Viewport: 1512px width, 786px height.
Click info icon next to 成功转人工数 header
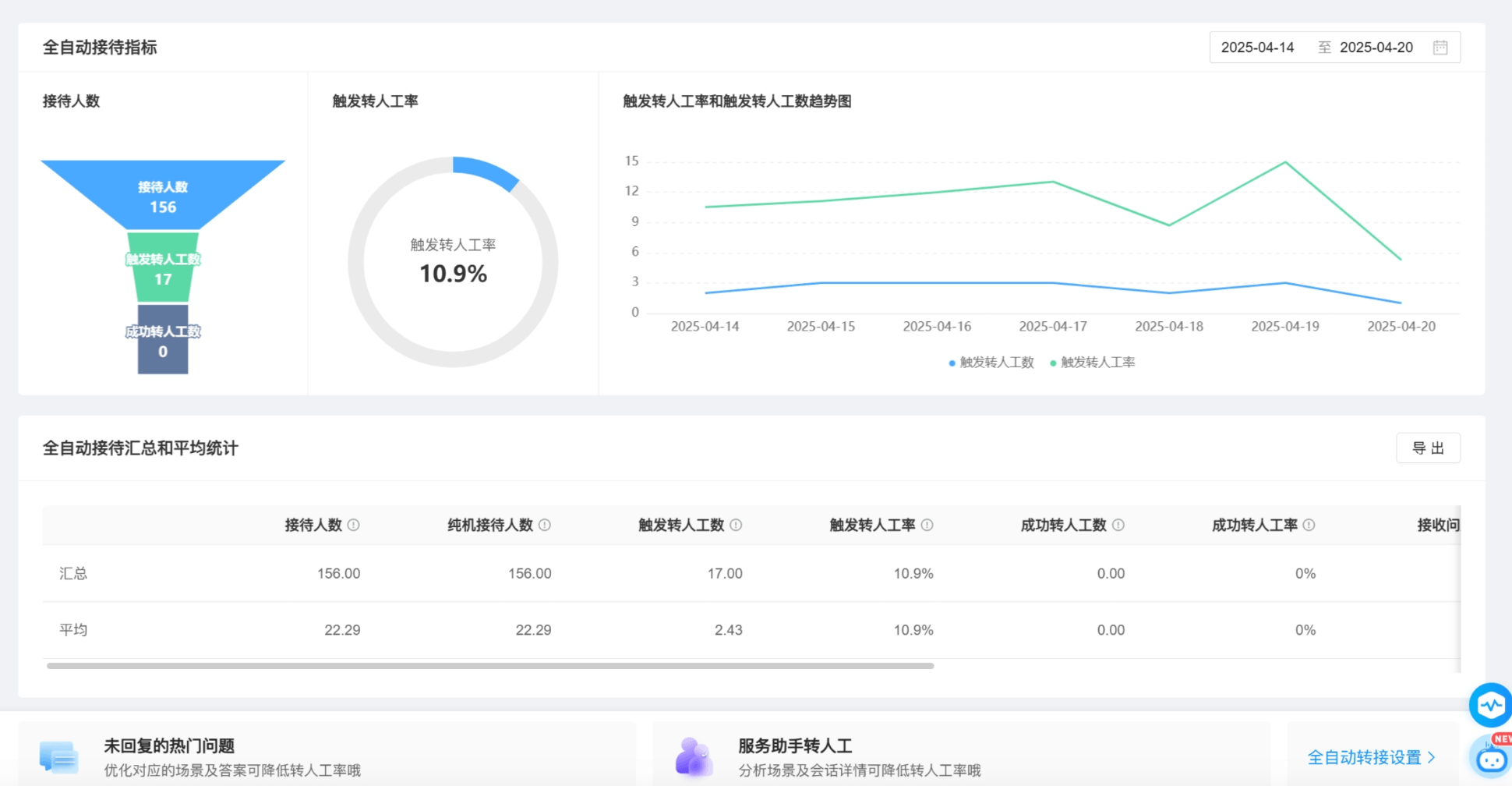(x=1118, y=525)
